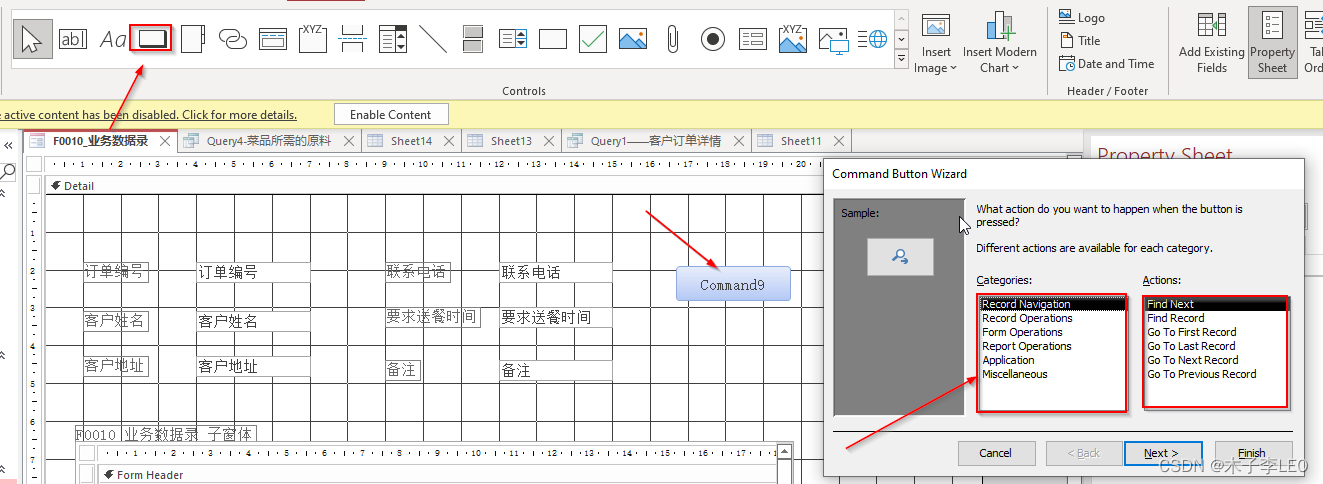Viewport: 1323px width, 484px height.
Task: Select the Rectangle control
Action: tap(553, 39)
